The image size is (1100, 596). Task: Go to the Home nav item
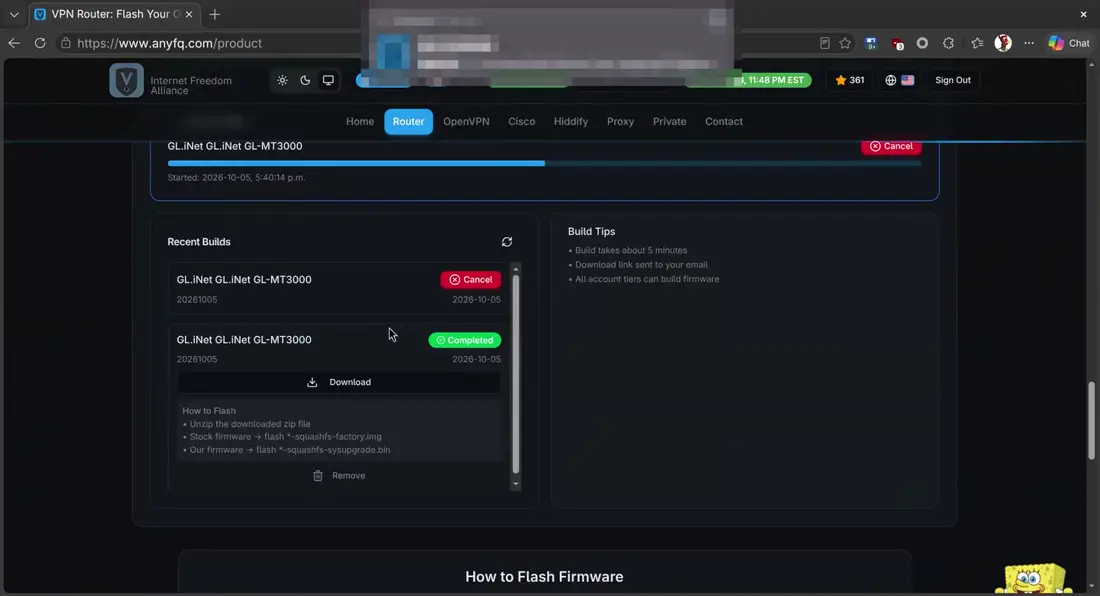(360, 121)
